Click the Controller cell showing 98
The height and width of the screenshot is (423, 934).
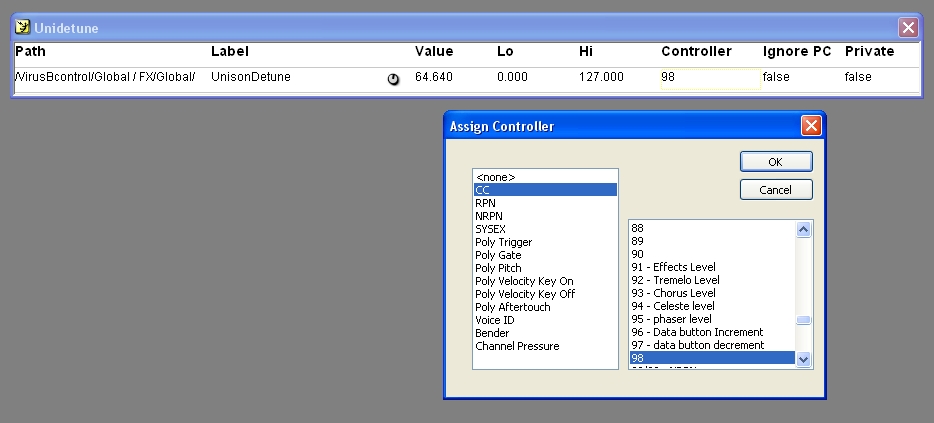711,79
